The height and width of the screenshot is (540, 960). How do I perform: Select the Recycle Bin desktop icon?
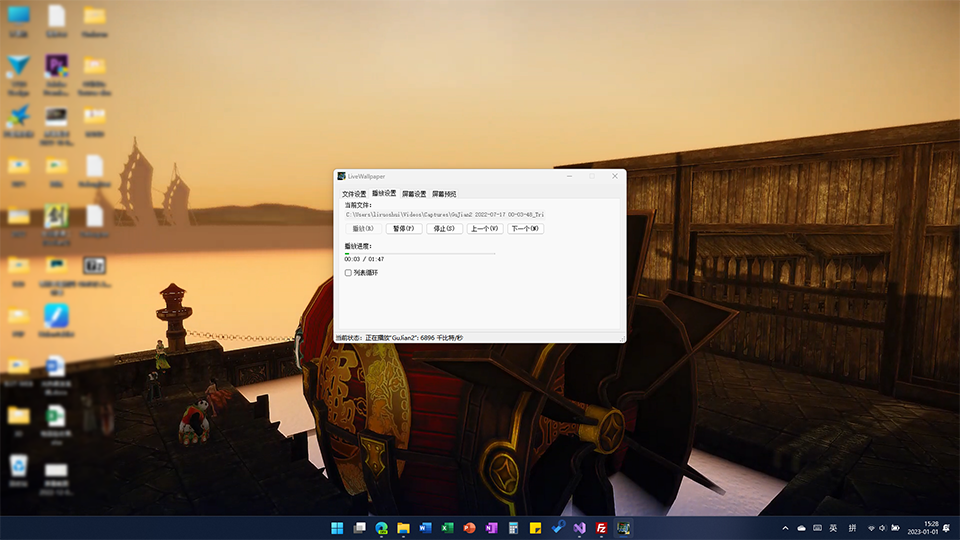18,471
